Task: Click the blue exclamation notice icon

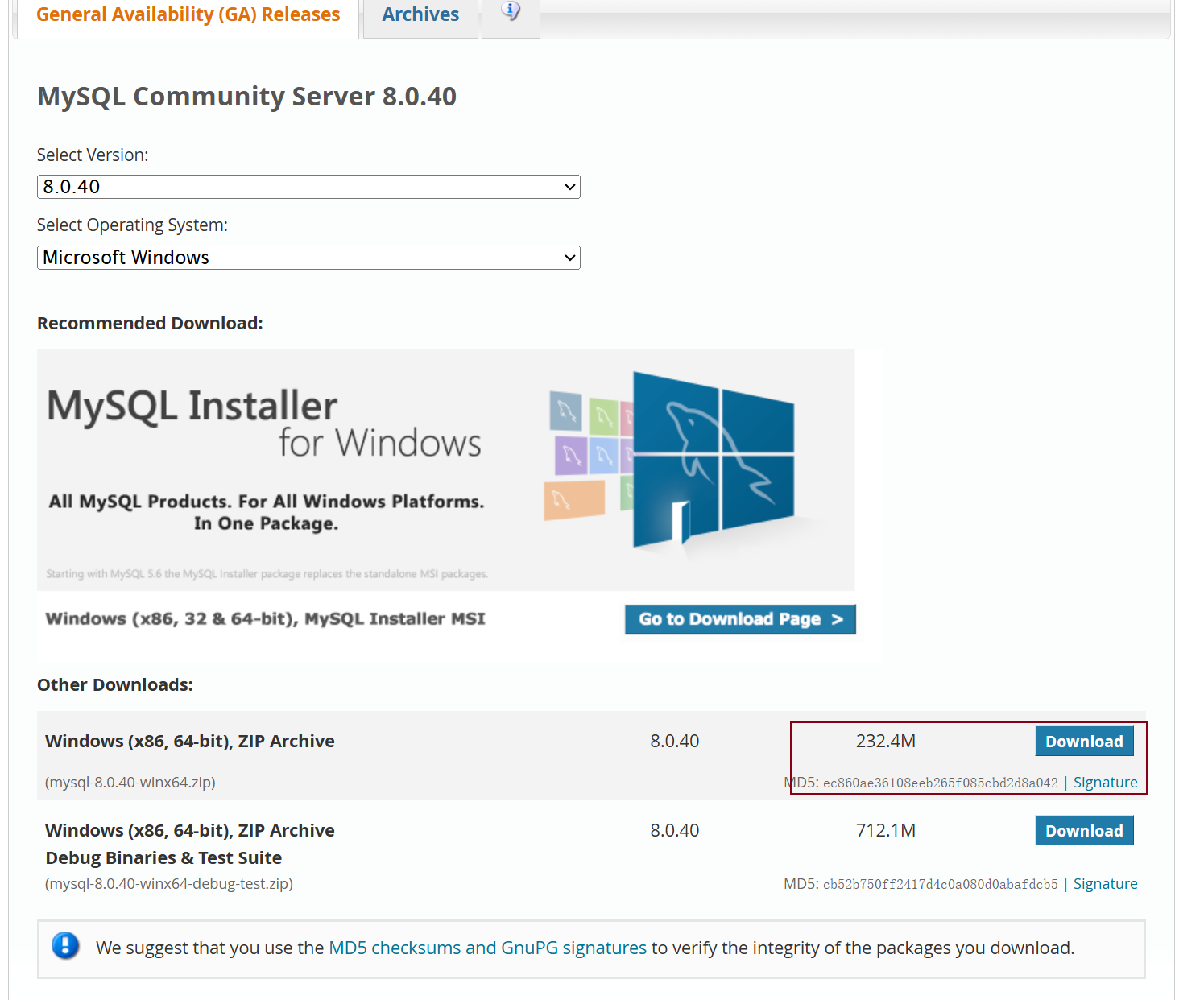Action: click(x=65, y=945)
